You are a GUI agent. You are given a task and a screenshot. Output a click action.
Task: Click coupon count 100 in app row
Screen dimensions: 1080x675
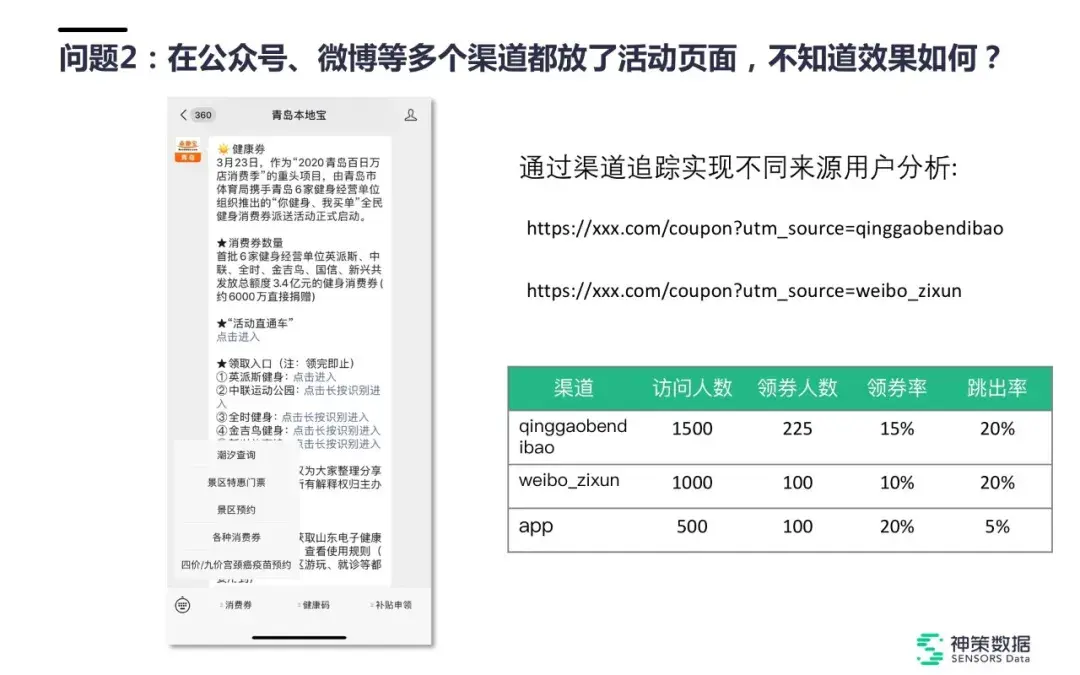point(797,527)
